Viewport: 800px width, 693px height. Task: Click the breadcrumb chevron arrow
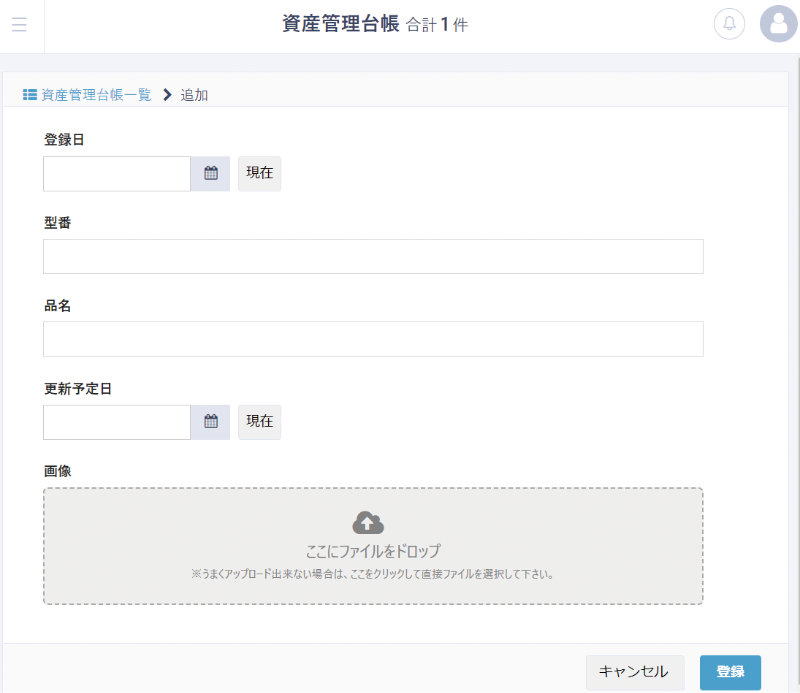coord(167,95)
